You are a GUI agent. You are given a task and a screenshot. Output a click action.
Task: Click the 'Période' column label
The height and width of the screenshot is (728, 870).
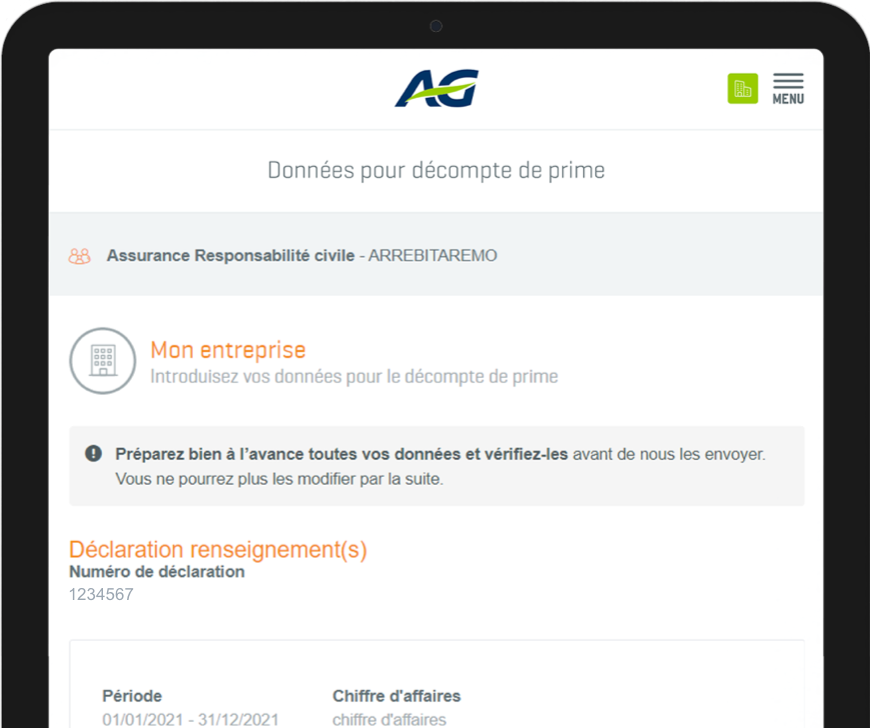coord(132,696)
